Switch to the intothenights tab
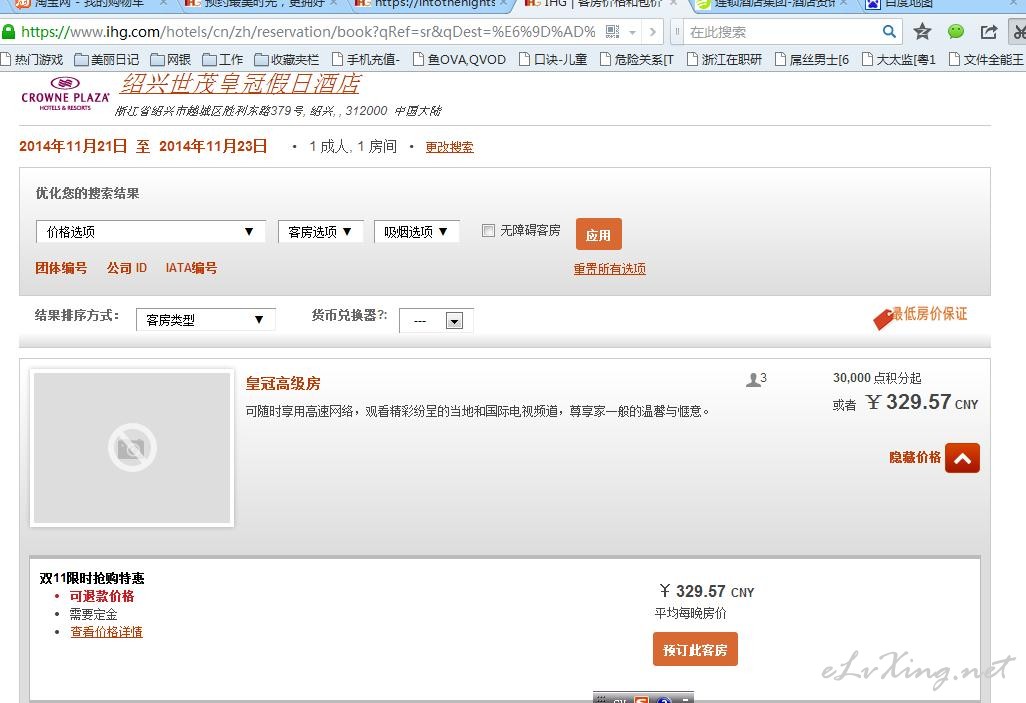Image resolution: width=1026 pixels, height=703 pixels. 431,4
